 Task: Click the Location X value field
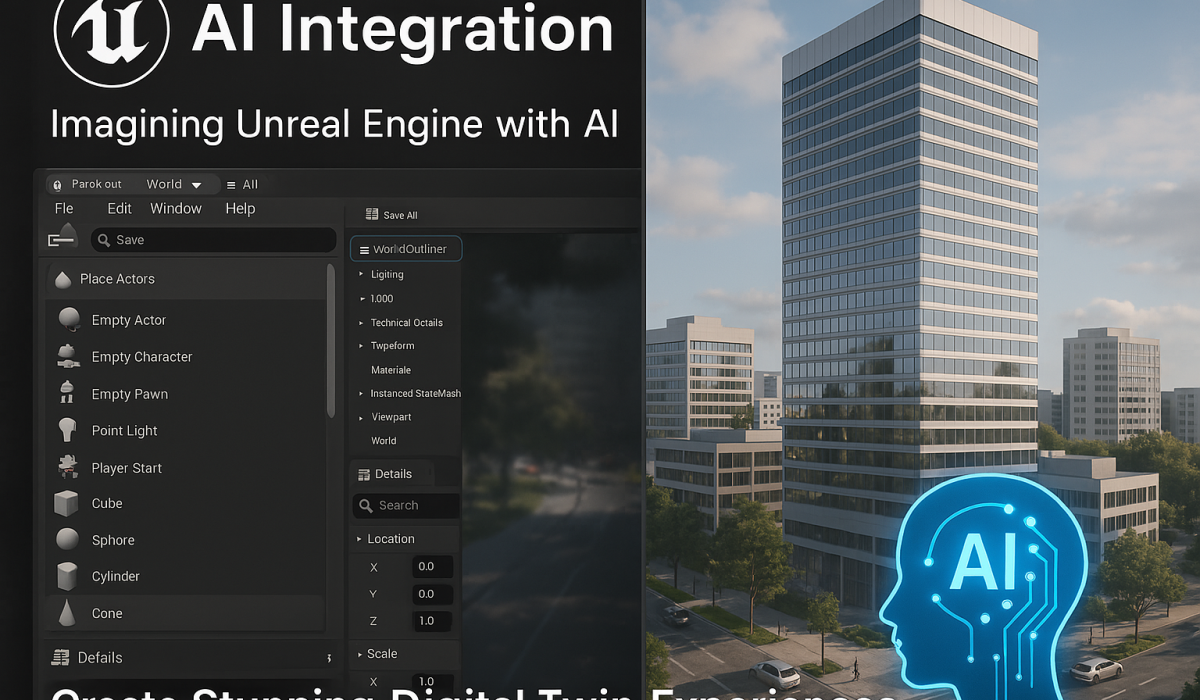[x=432, y=567]
